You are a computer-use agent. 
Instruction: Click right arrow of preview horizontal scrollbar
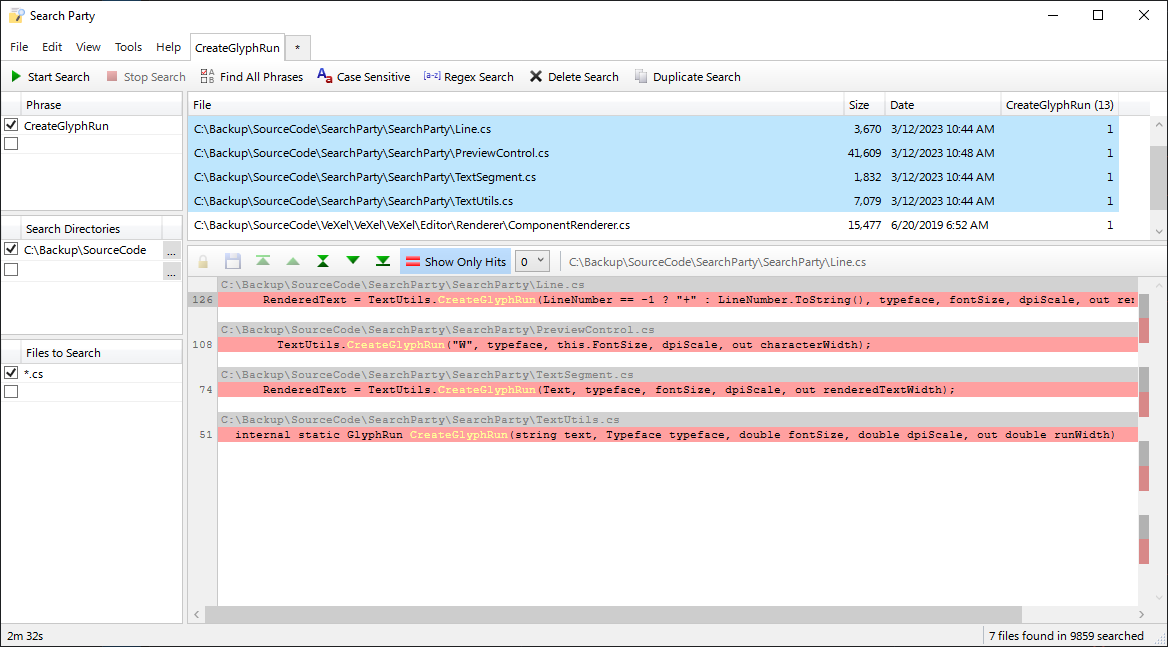tap(1141, 614)
